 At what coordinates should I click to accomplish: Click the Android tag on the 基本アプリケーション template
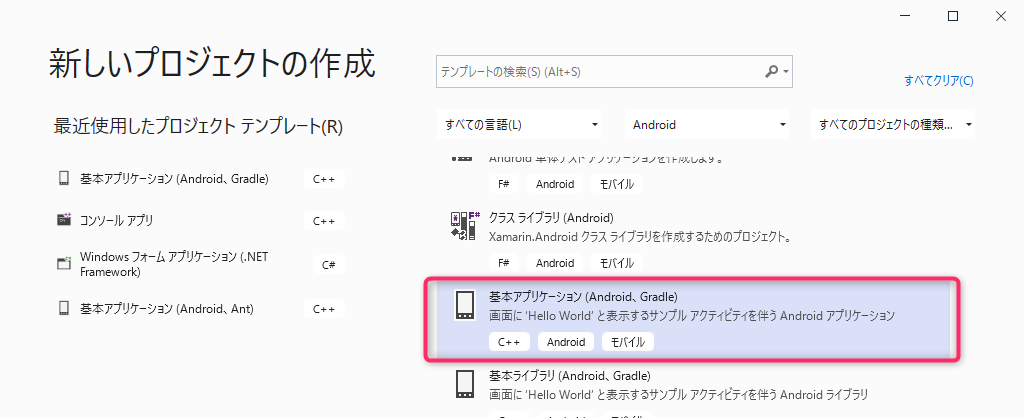pyautogui.click(x=566, y=342)
